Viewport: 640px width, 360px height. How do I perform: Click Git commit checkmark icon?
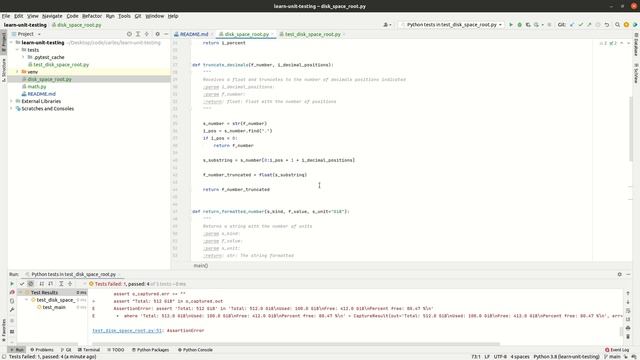580,25
